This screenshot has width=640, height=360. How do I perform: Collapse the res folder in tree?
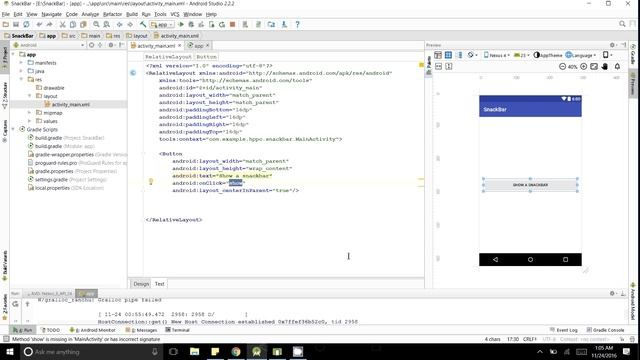(21, 79)
